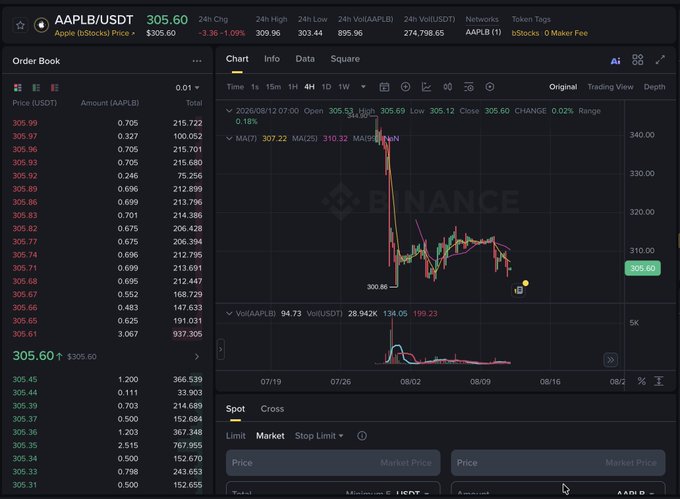Open the technical indicators chart icon
The image size is (680, 499).
point(426,87)
